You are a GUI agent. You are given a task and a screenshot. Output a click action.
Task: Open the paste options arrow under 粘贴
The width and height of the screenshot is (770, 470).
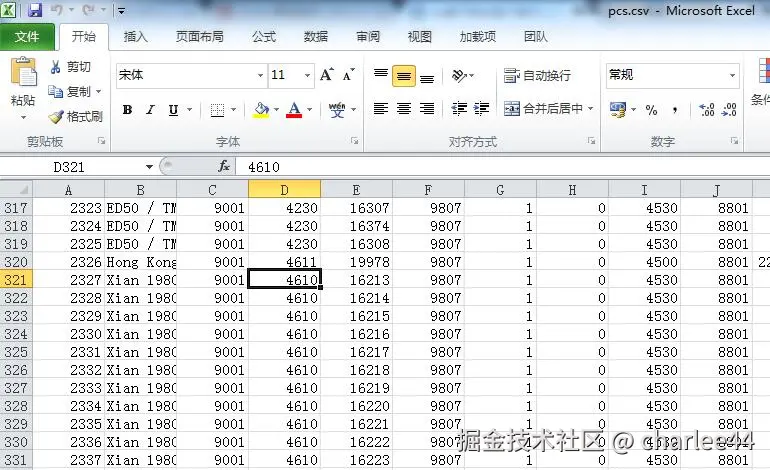point(23,117)
